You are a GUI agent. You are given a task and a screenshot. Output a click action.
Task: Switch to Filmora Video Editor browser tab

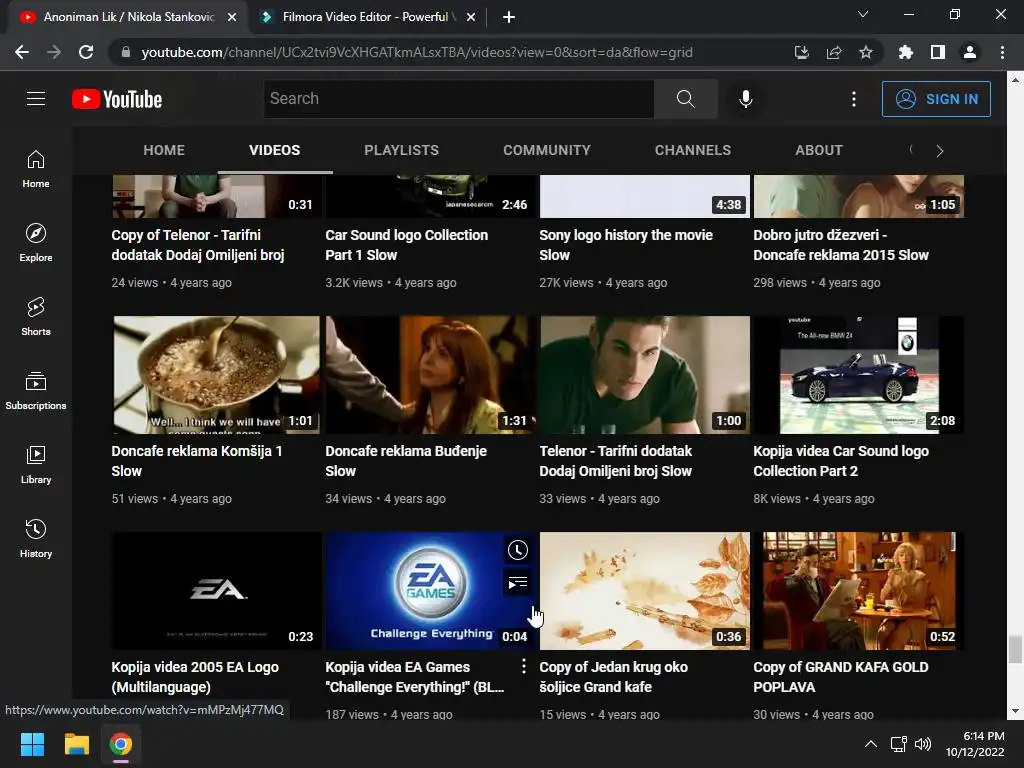coord(365,17)
